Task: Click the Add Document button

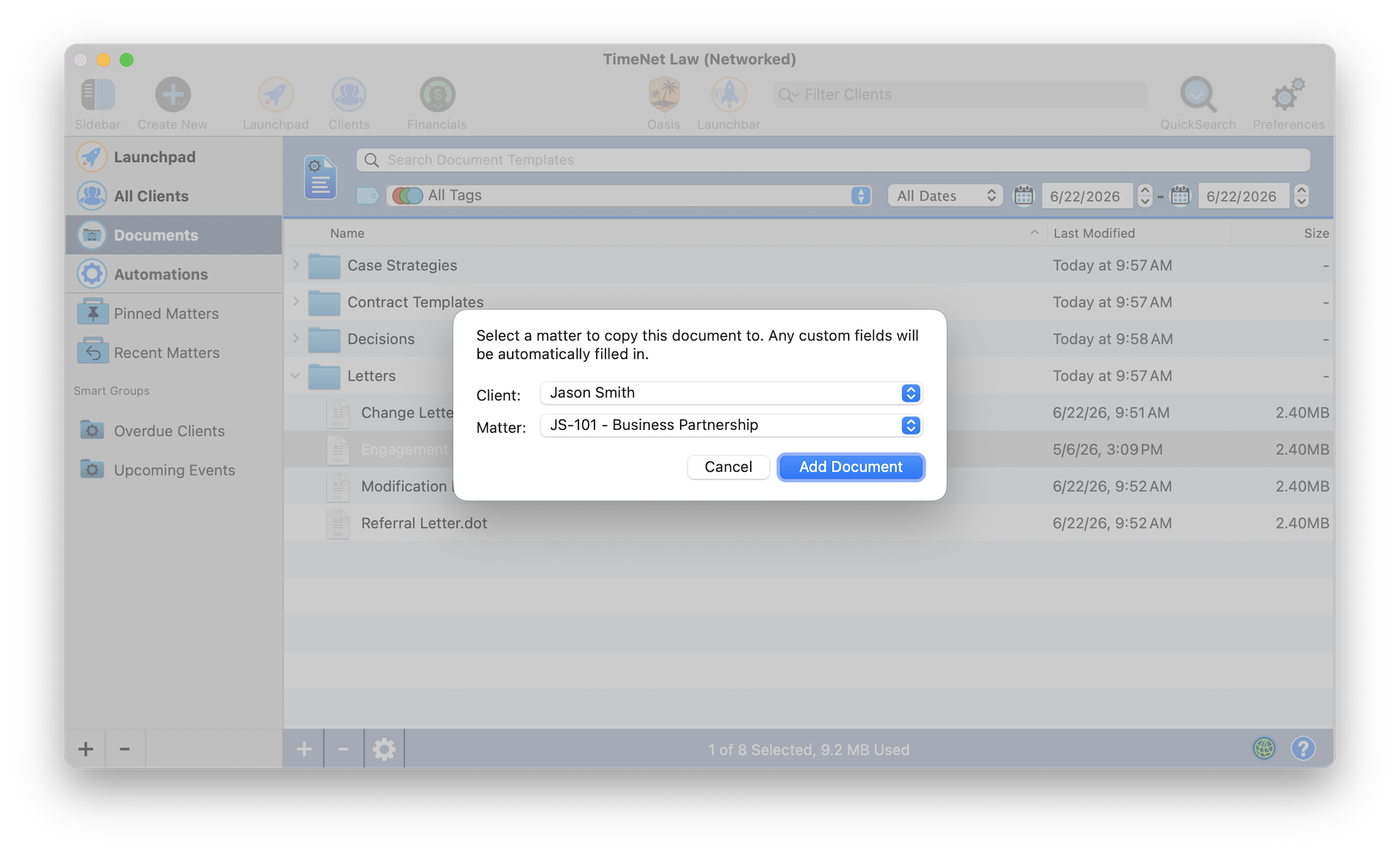Action: (851, 467)
